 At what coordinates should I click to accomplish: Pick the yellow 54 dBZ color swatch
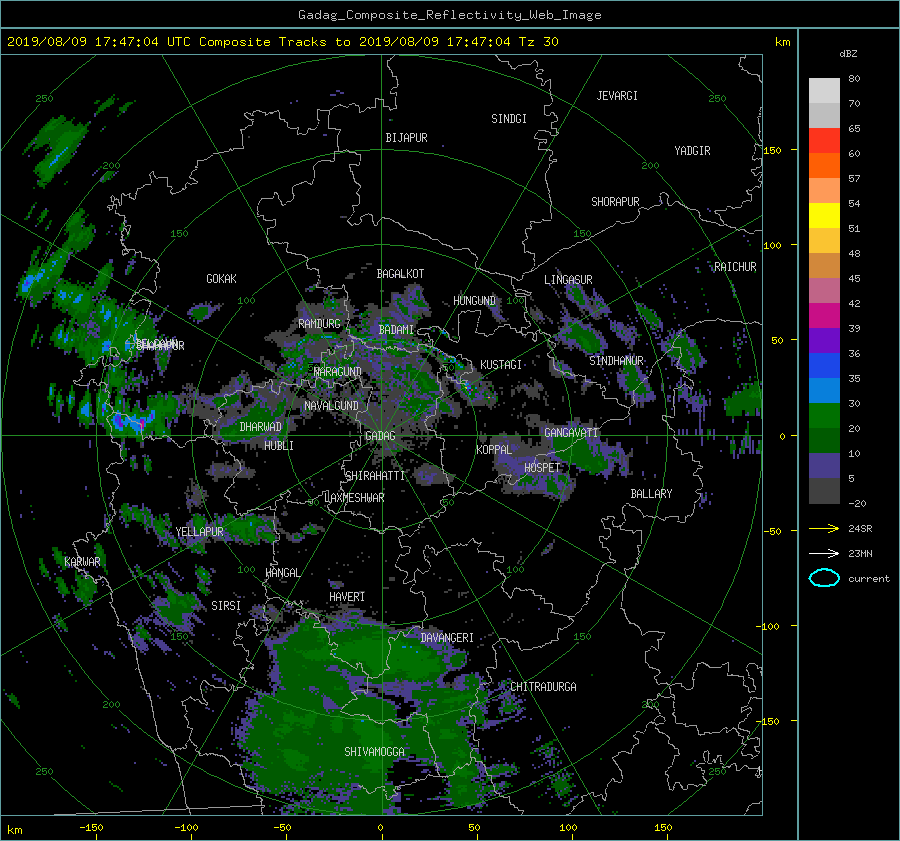pos(824,215)
